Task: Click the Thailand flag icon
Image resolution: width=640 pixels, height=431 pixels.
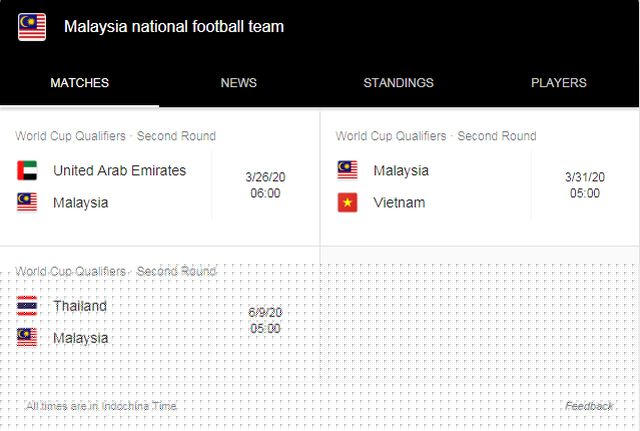Action: (x=27, y=306)
